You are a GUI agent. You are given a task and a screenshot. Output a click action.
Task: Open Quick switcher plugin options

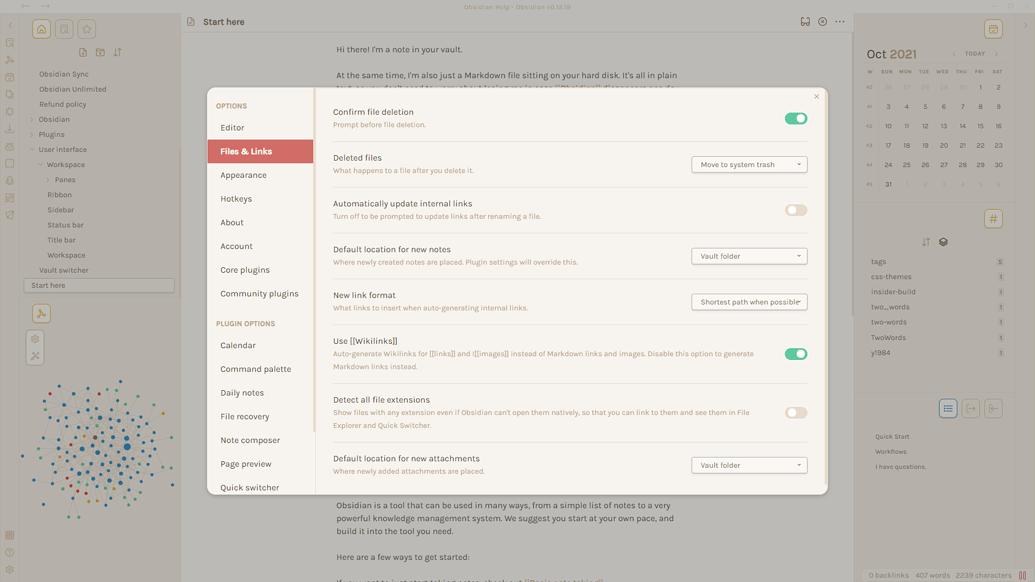260,487
